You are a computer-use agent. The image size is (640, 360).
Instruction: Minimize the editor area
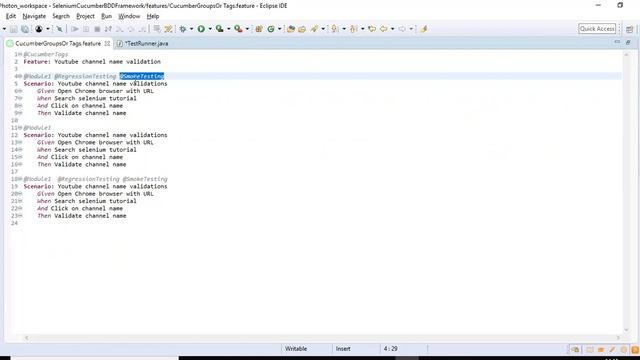[617, 42]
